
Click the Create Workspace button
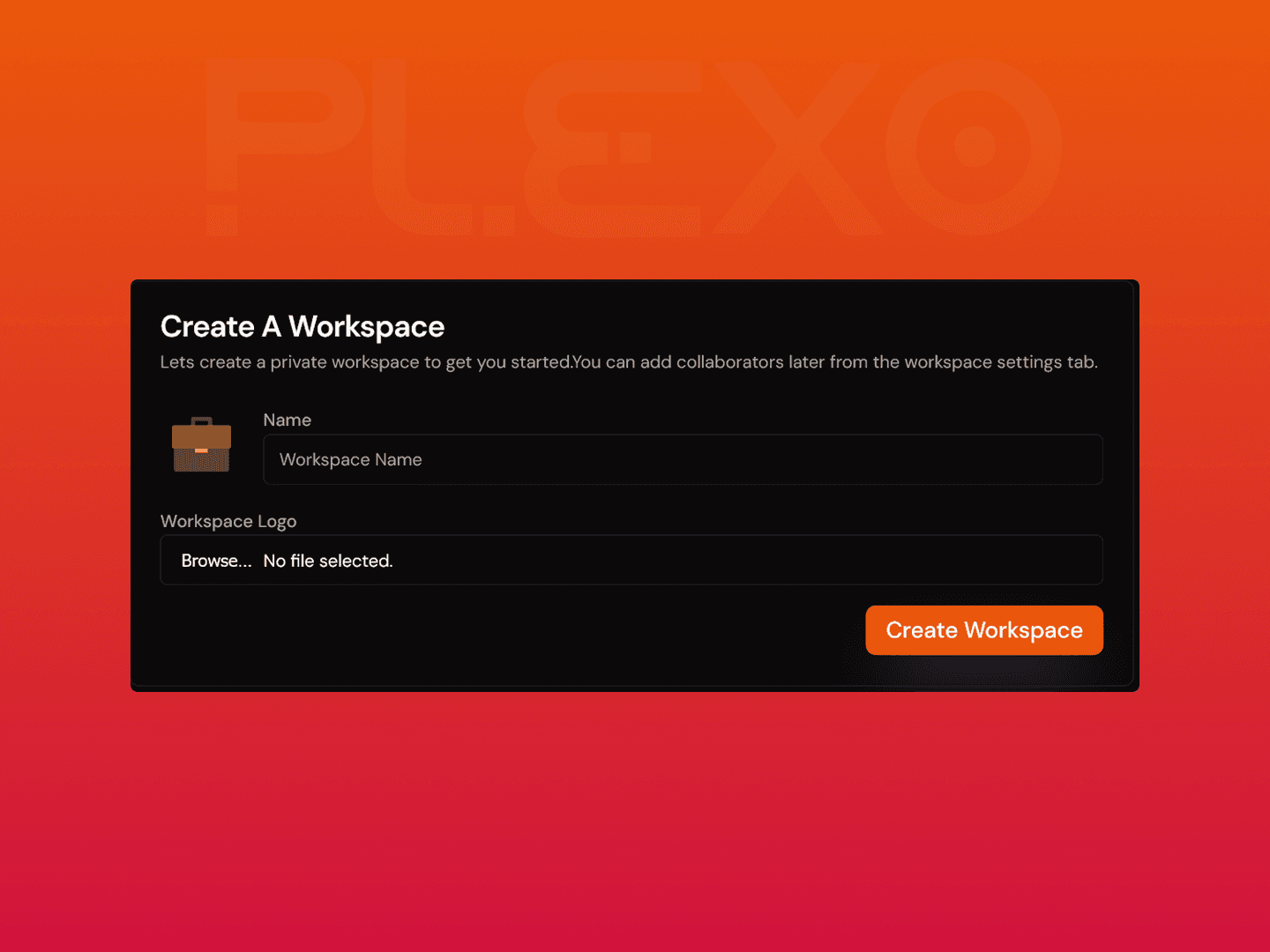click(983, 630)
